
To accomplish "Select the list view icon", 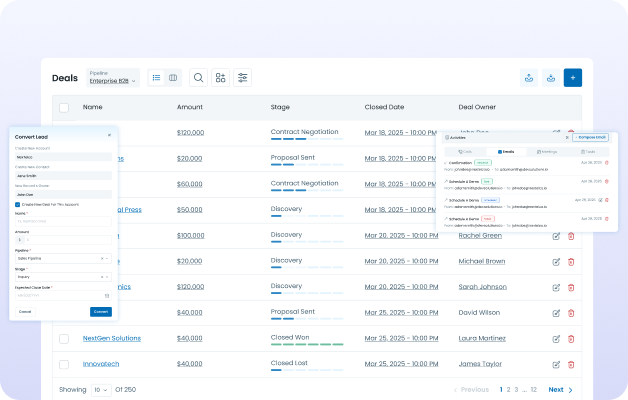I will click(156, 78).
